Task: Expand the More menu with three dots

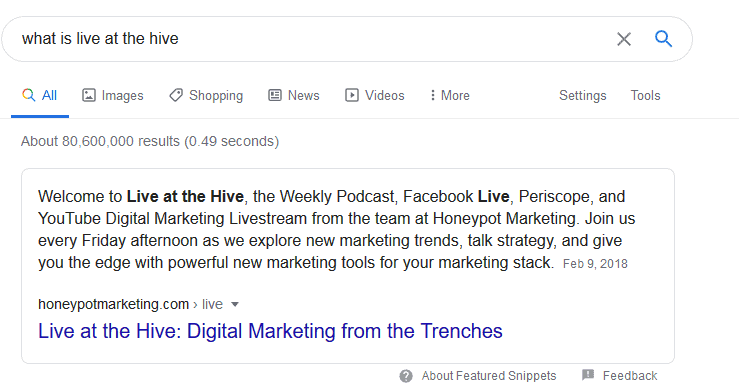Action: click(450, 96)
